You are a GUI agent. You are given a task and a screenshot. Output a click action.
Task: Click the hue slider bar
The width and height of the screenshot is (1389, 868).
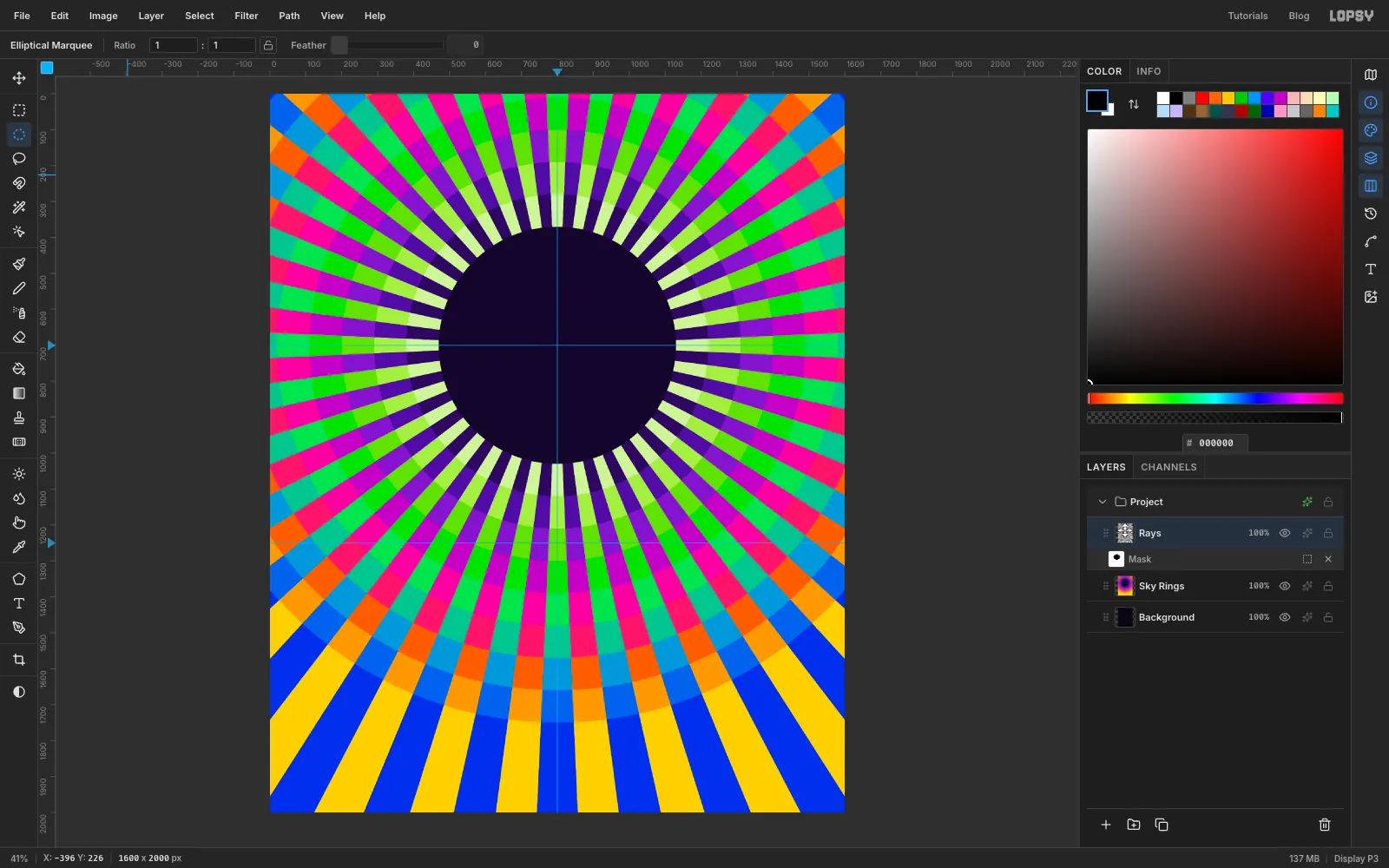click(1215, 398)
